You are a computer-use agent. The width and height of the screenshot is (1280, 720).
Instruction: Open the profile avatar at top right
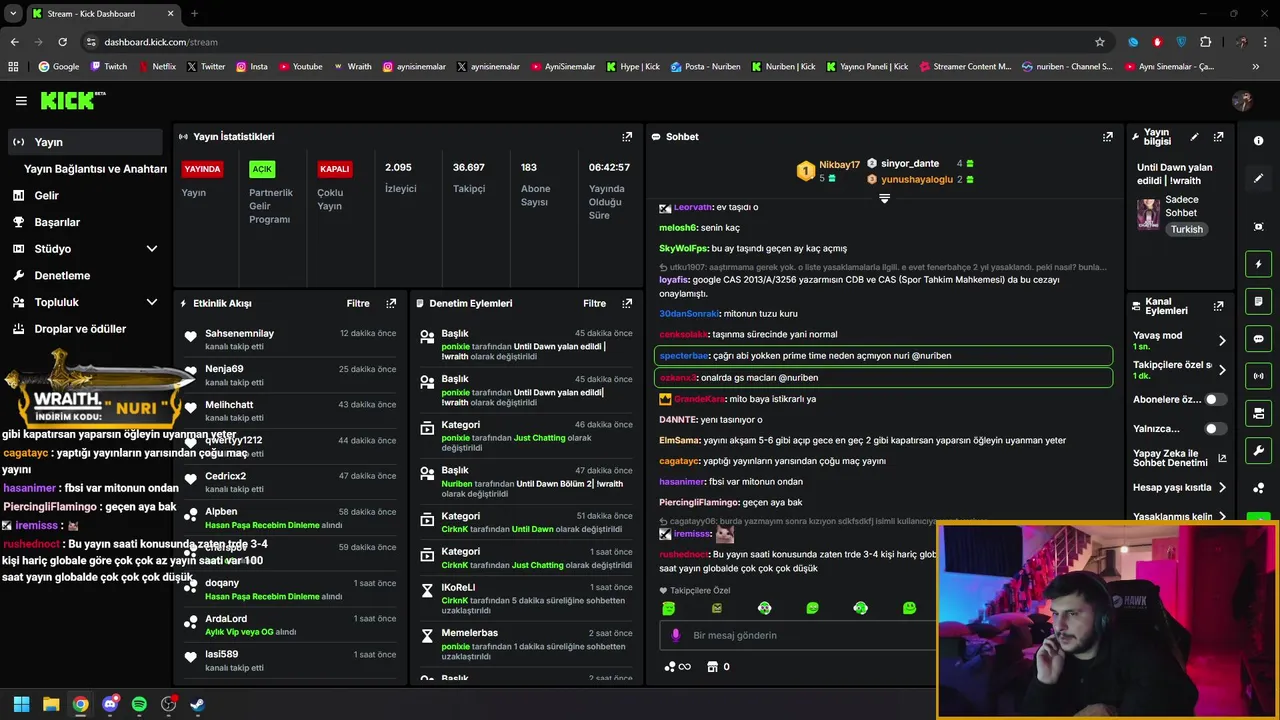click(1243, 101)
